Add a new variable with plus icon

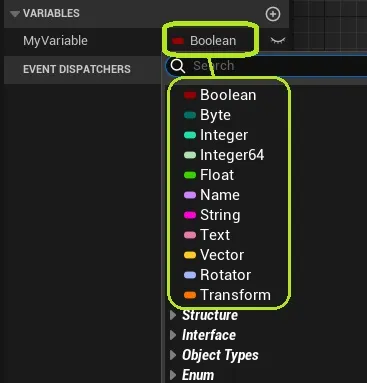point(273,14)
